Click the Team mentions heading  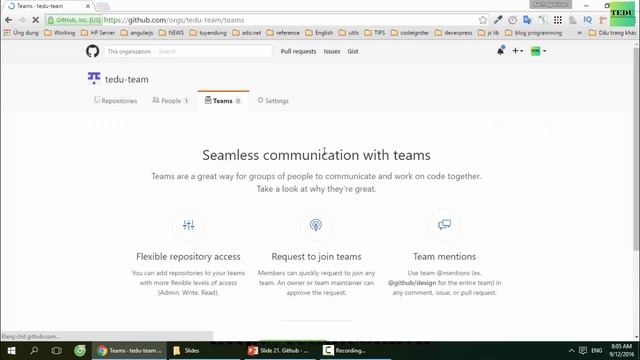pos(444,256)
